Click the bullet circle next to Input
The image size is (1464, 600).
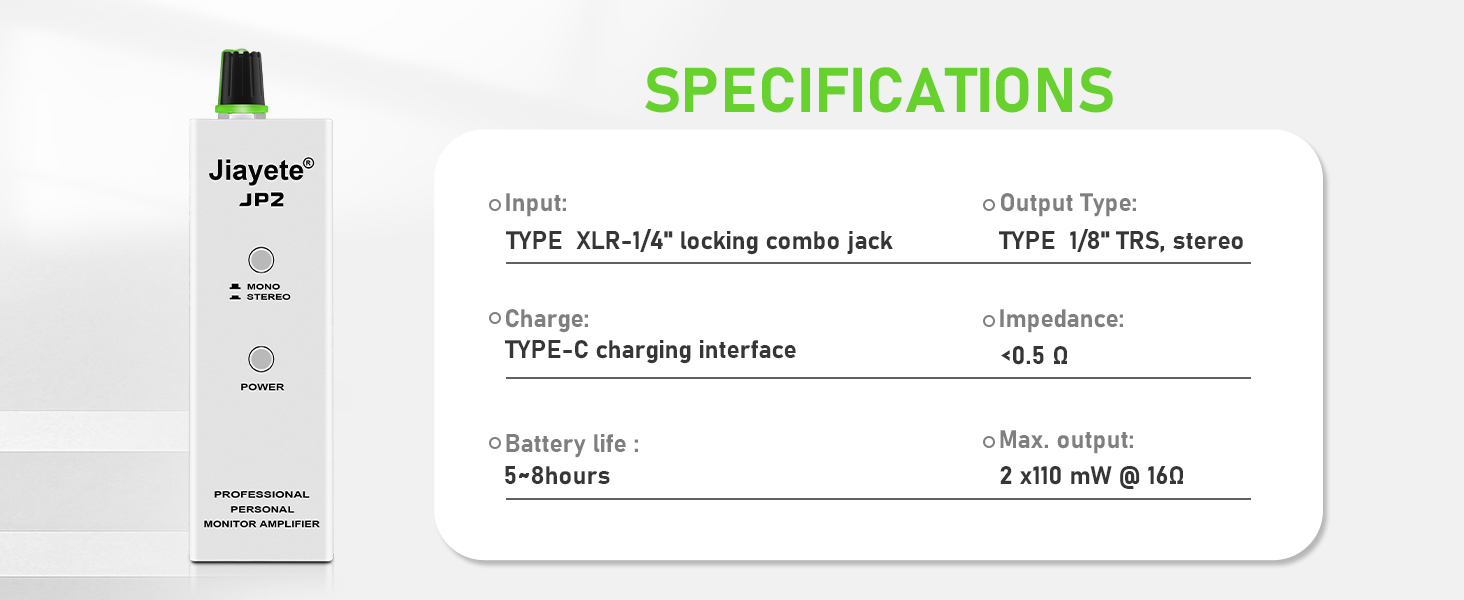pyautogui.click(x=494, y=205)
